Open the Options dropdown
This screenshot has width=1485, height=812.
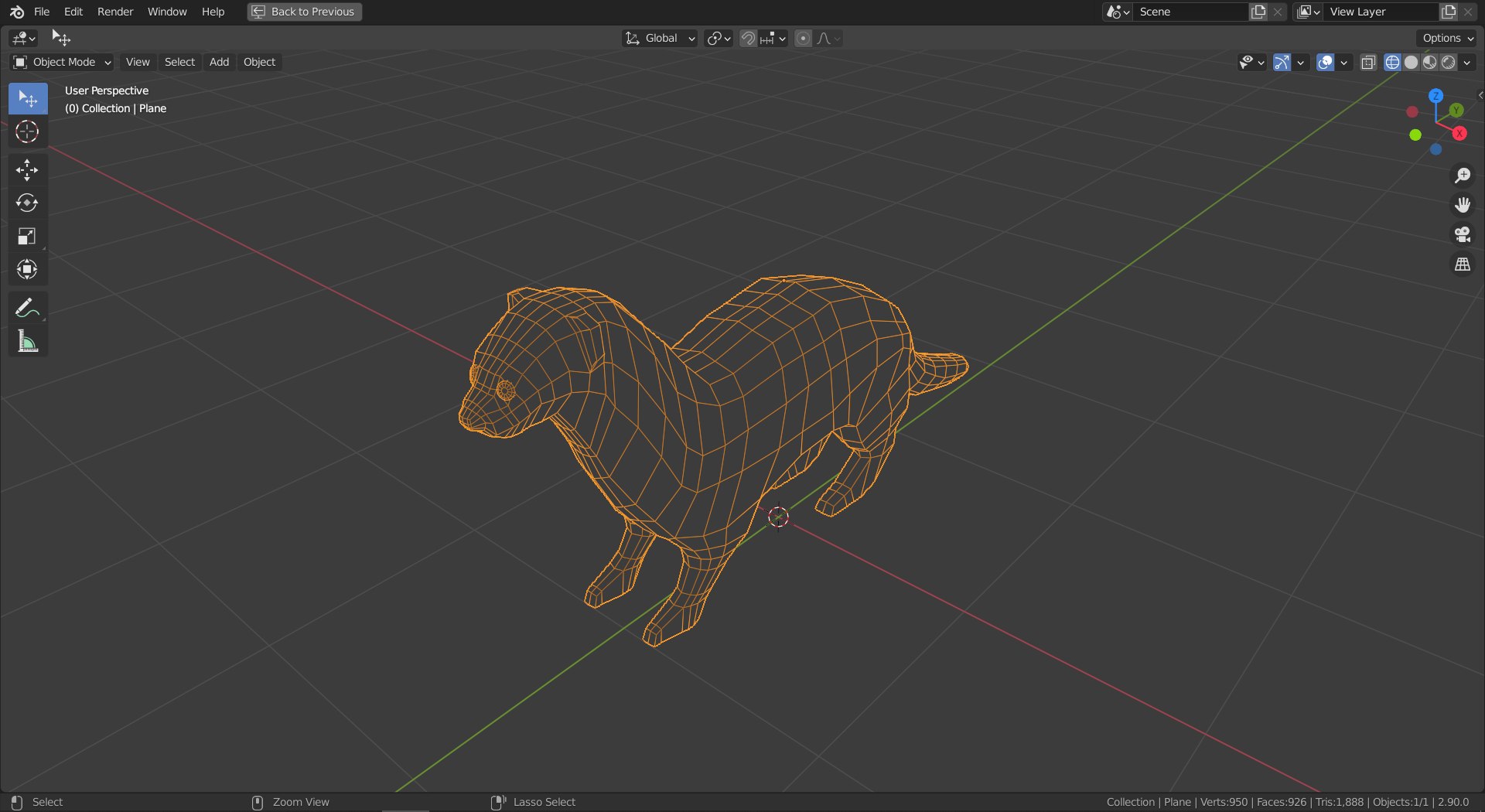(x=1448, y=38)
